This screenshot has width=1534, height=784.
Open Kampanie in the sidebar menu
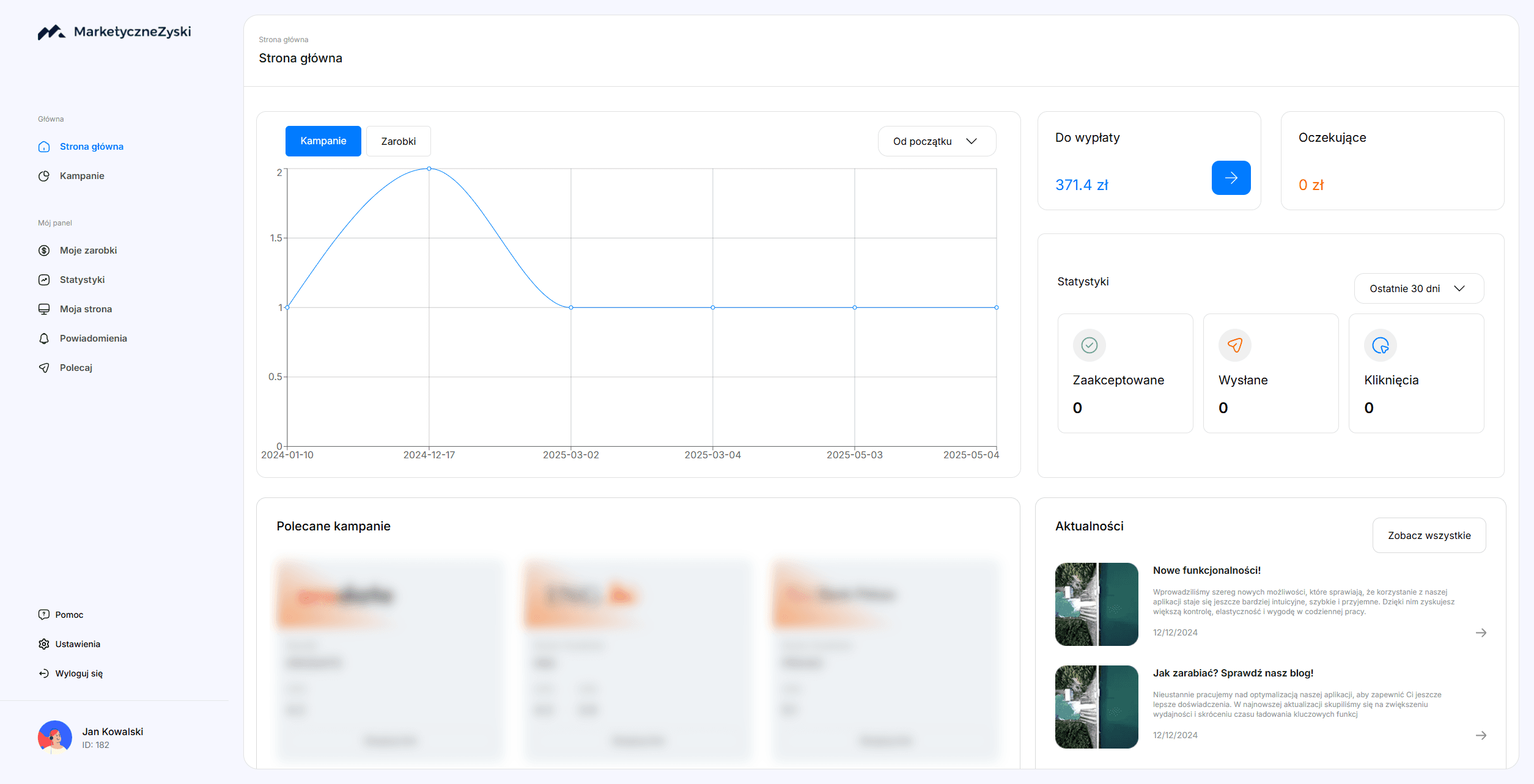click(82, 176)
